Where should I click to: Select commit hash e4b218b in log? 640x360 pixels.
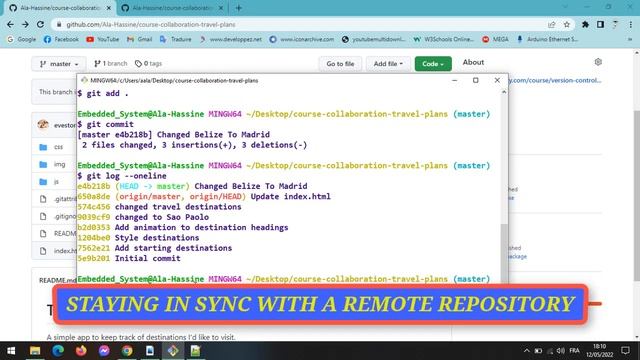(x=93, y=186)
